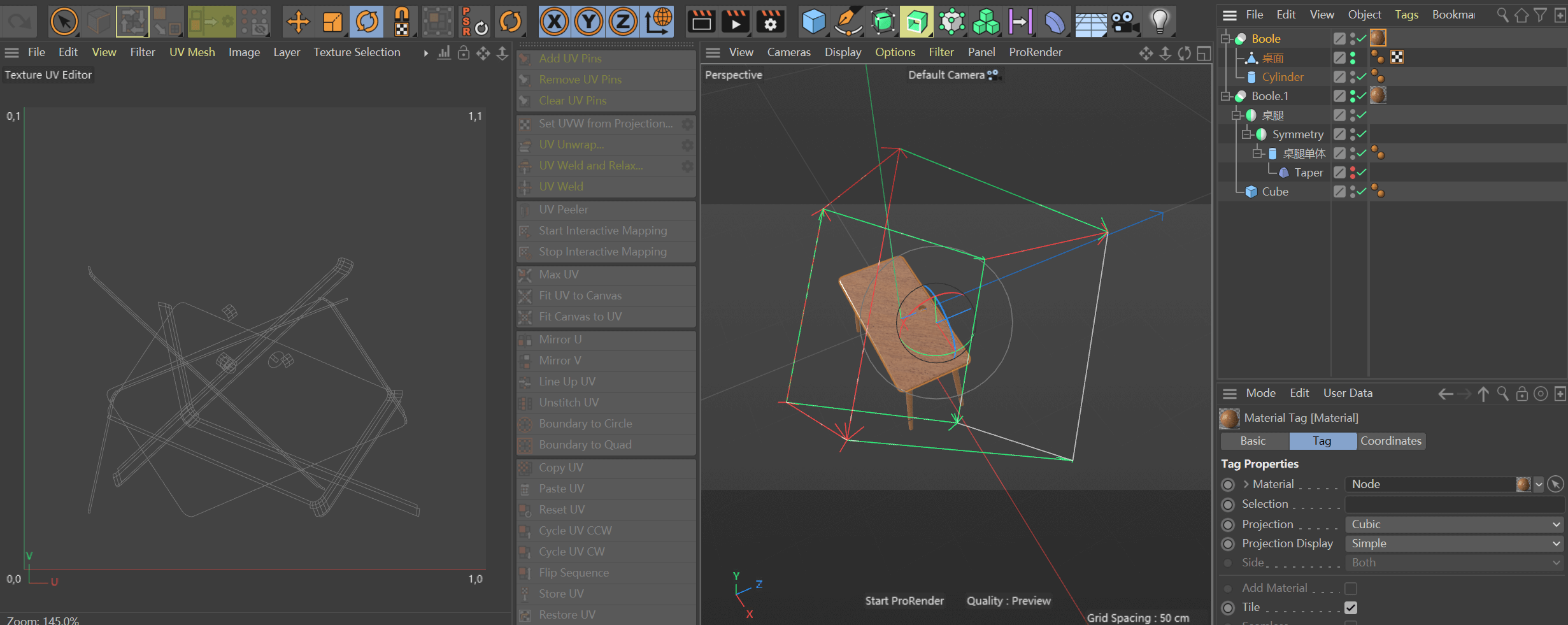
Task: Toggle the world coordinate system icon
Action: 659,22
